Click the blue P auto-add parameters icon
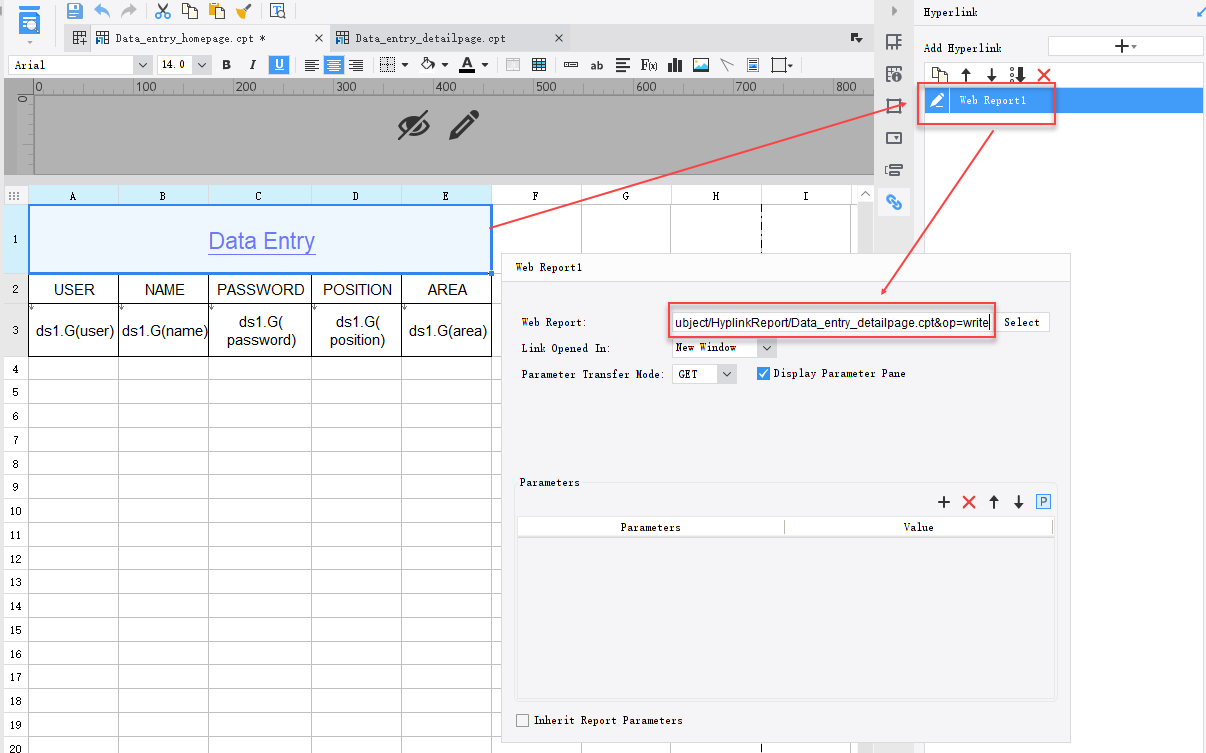Viewport: 1206px width, 753px height. 1044,502
